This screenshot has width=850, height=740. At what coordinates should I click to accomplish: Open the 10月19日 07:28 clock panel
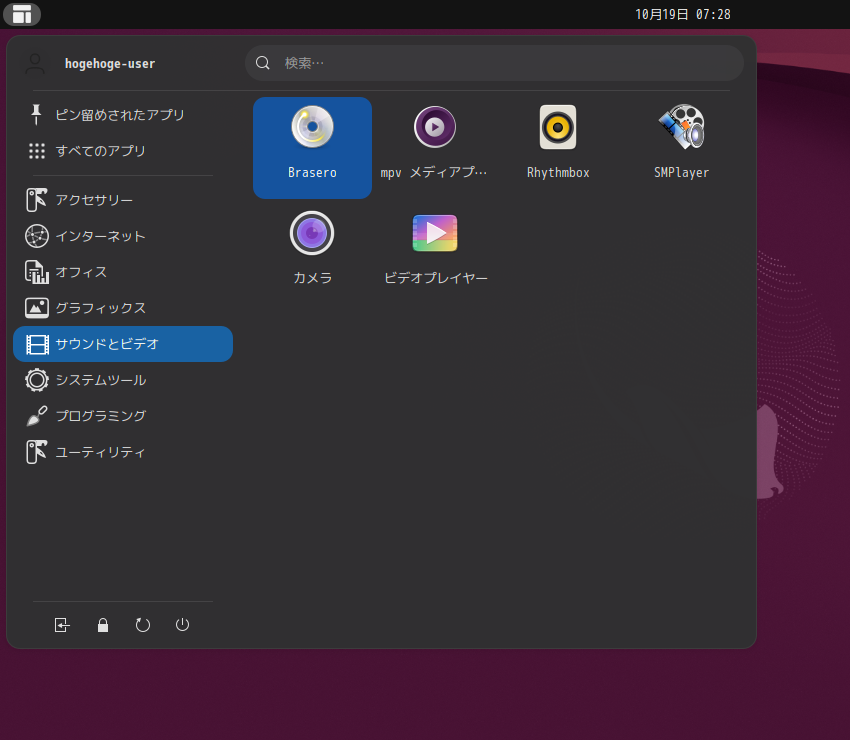tap(682, 14)
